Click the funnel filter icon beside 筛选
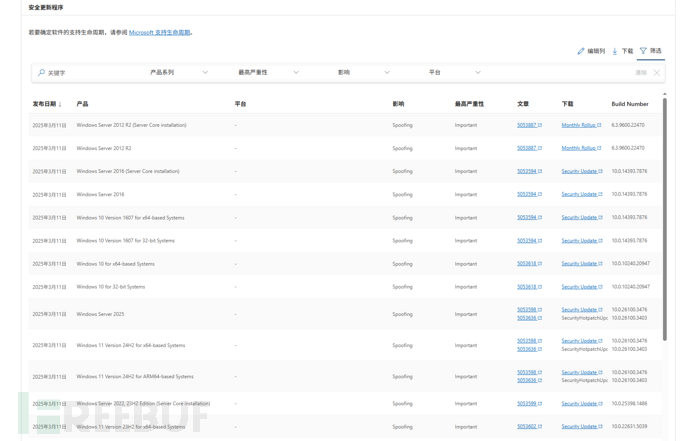This screenshot has height=441, width=690. (x=643, y=51)
